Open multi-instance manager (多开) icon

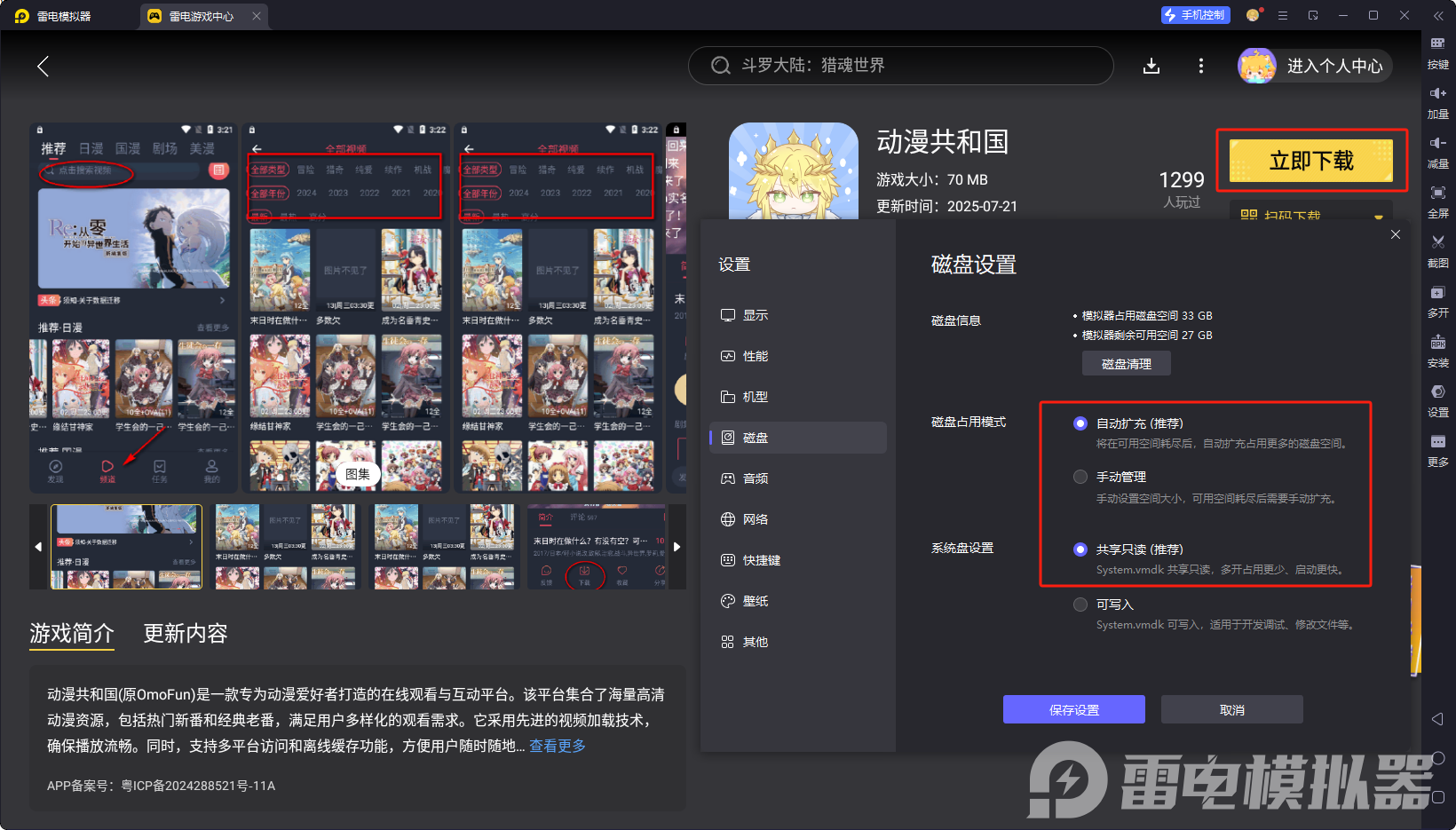point(1438,302)
